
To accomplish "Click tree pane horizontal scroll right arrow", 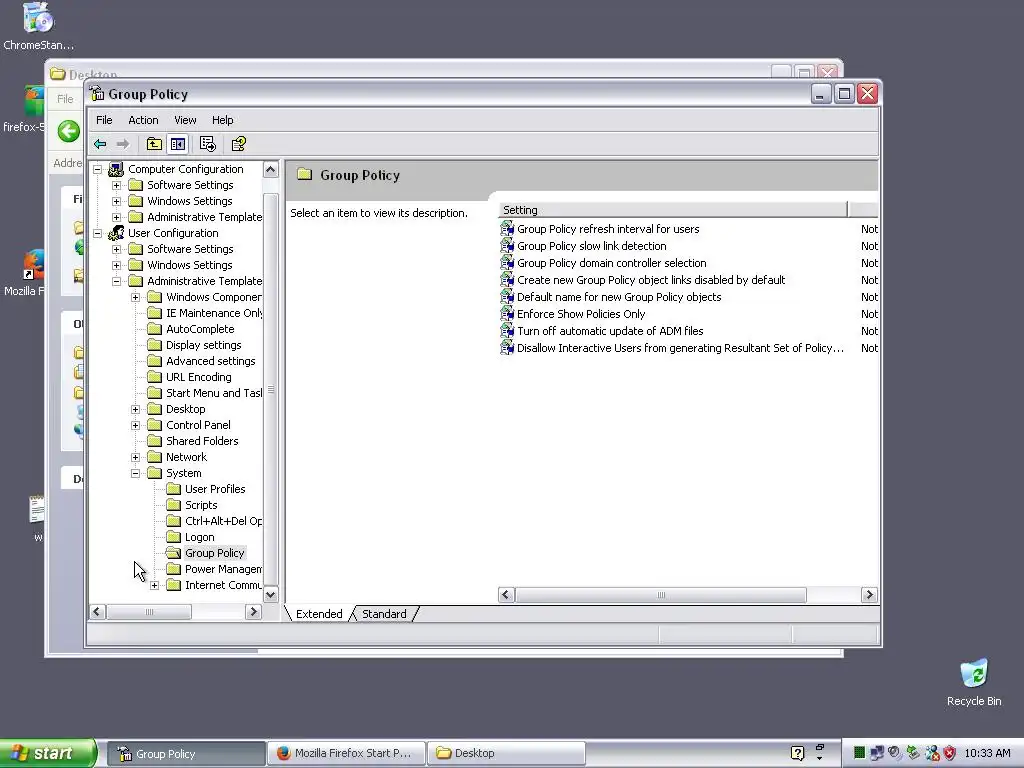I will (x=253, y=612).
